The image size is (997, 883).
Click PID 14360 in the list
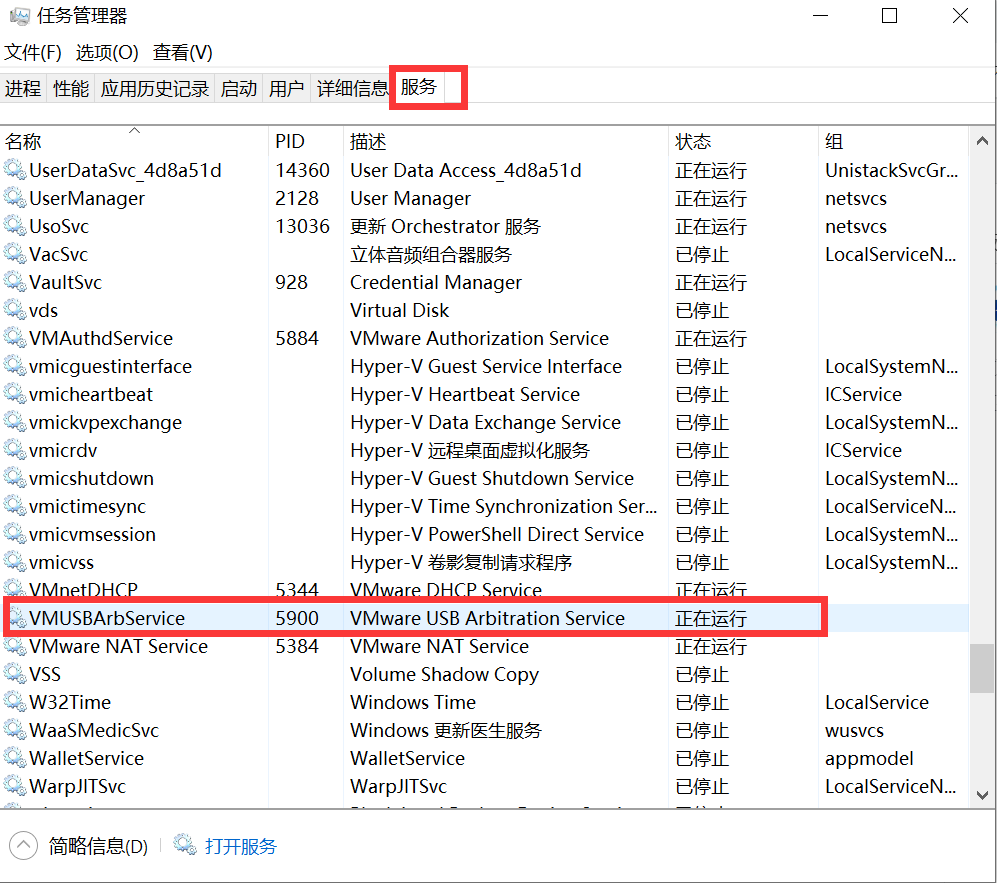pyautogui.click(x=303, y=170)
